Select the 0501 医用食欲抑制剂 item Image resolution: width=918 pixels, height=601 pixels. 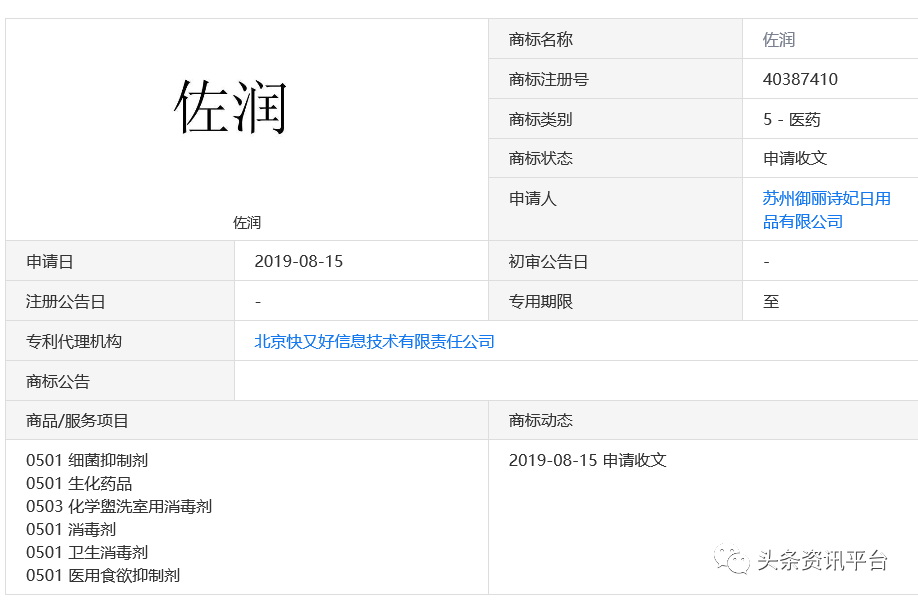103,575
